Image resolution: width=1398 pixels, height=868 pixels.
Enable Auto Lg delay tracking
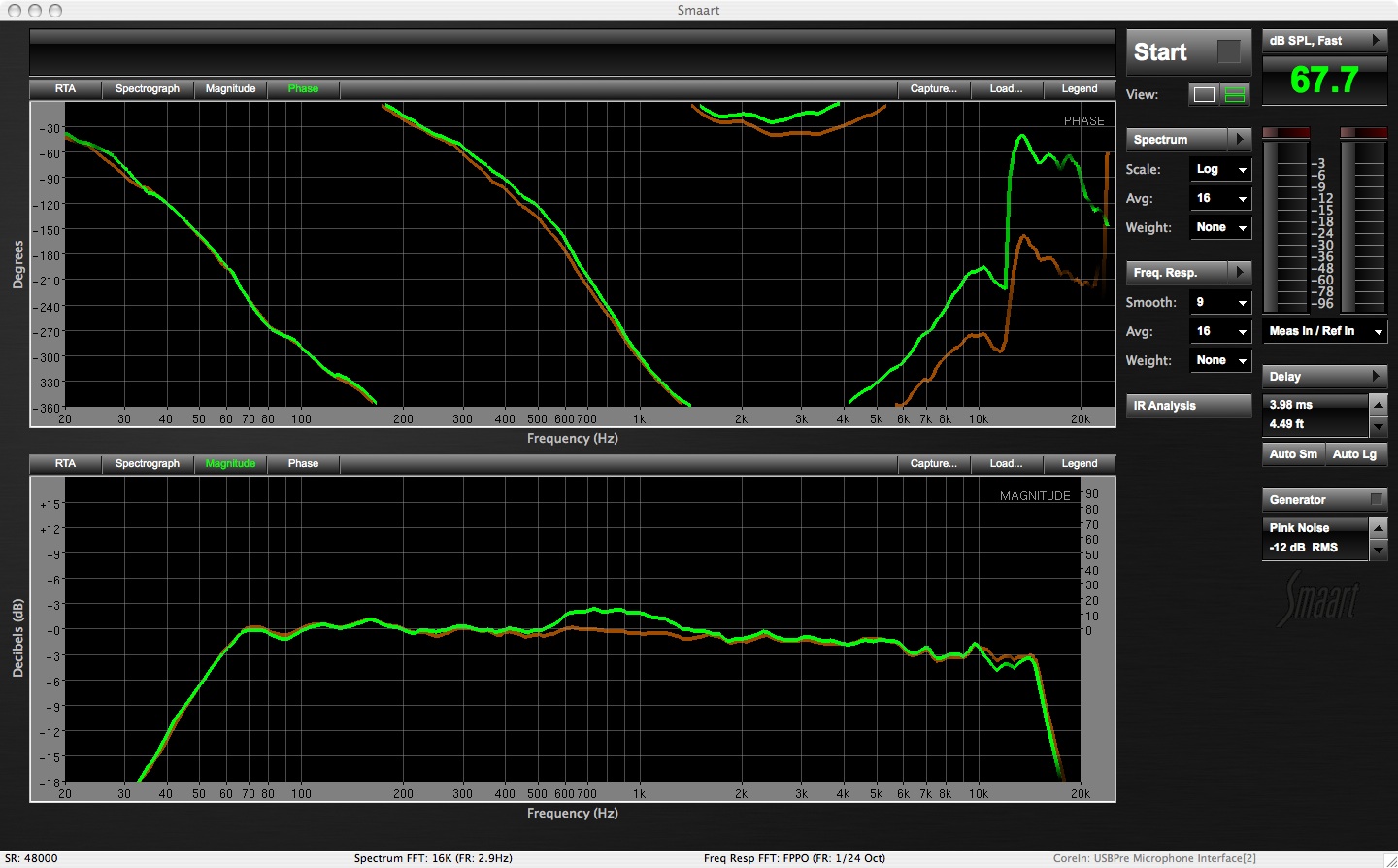click(1355, 453)
